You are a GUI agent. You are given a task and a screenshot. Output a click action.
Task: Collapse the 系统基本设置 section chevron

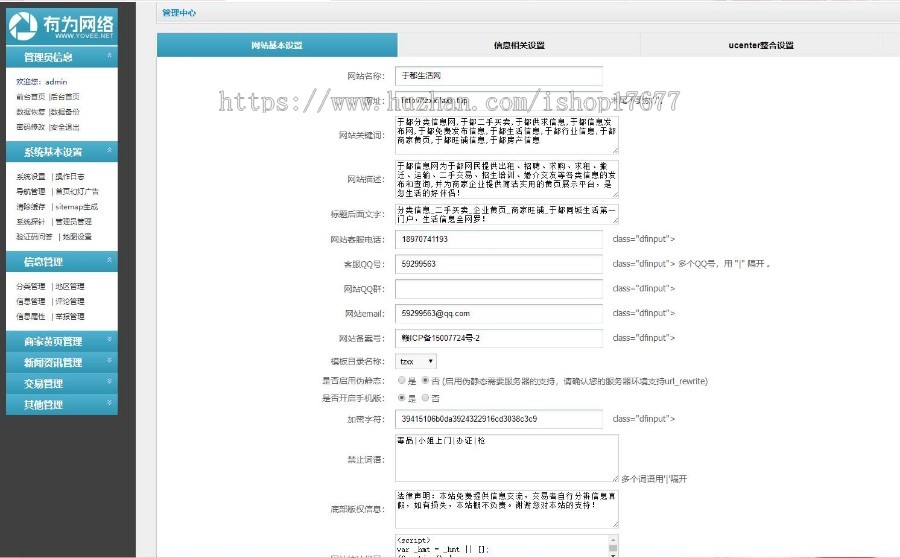pyautogui.click(x=109, y=150)
